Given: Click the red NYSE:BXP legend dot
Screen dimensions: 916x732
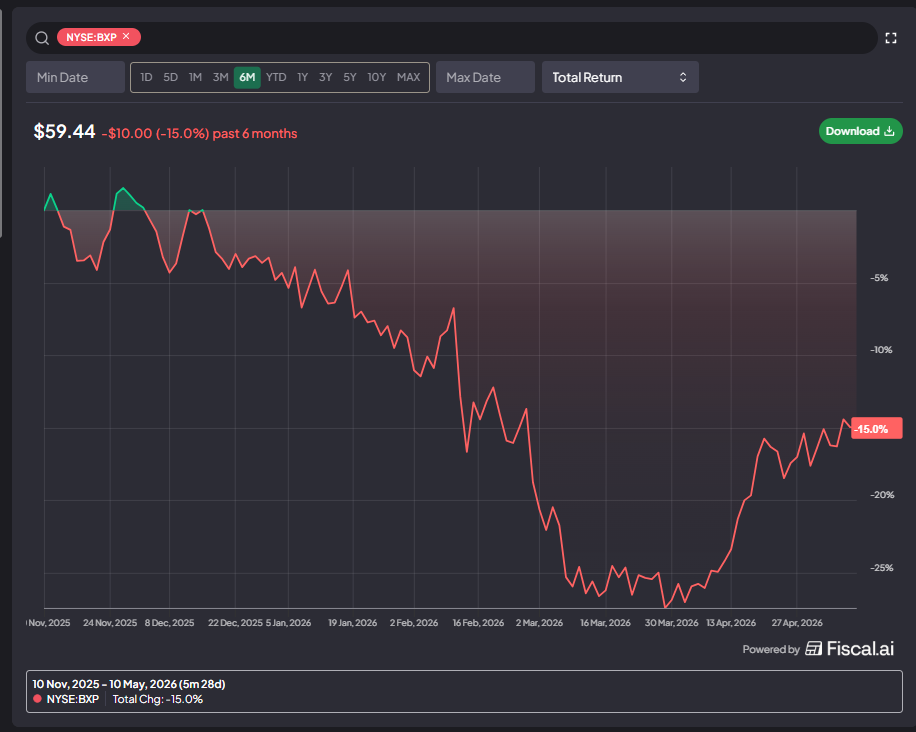Looking at the screenshot, I should point(37,699).
